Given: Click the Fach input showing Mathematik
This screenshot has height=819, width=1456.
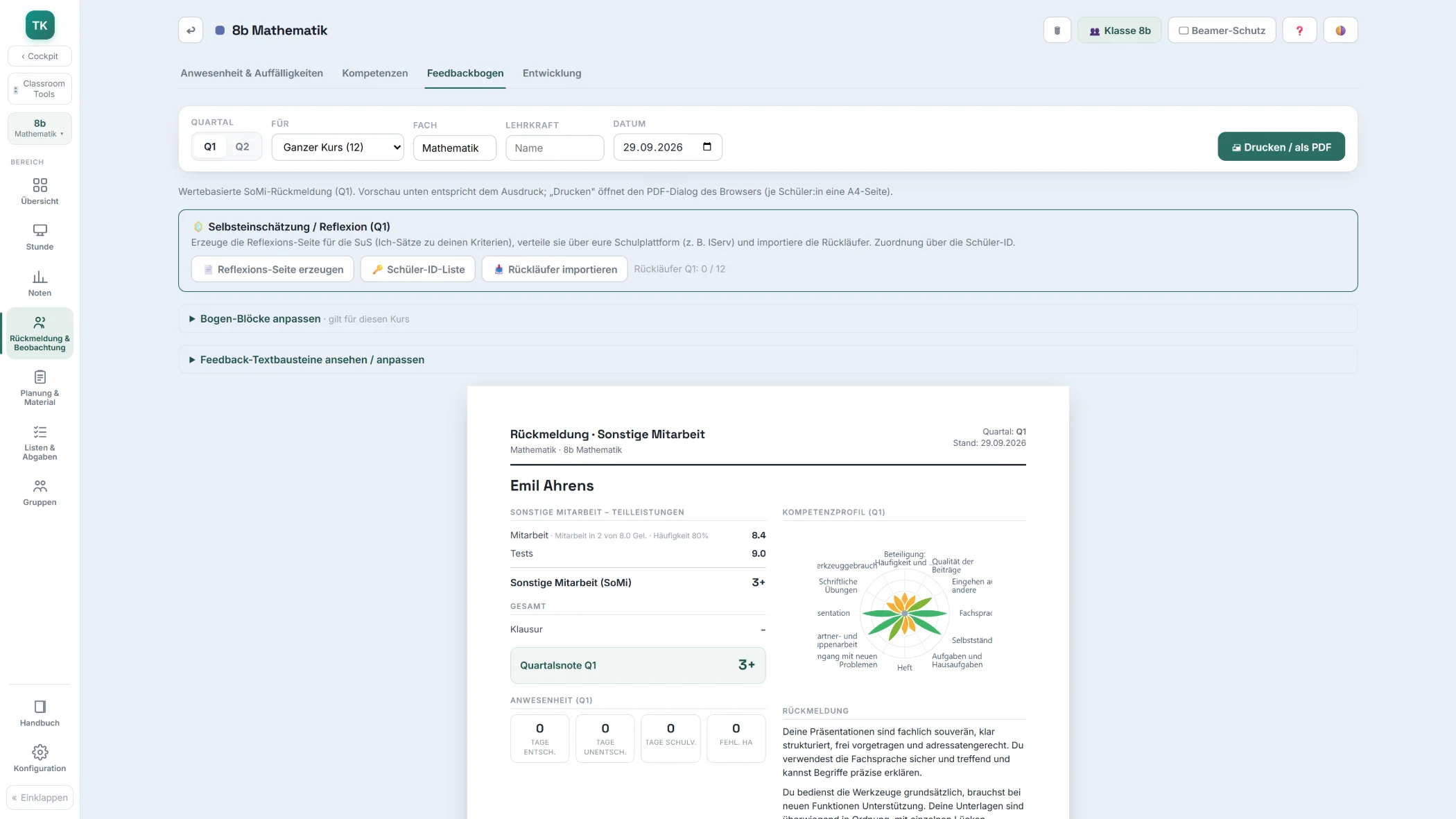Looking at the screenshot, I should (455, 148).
